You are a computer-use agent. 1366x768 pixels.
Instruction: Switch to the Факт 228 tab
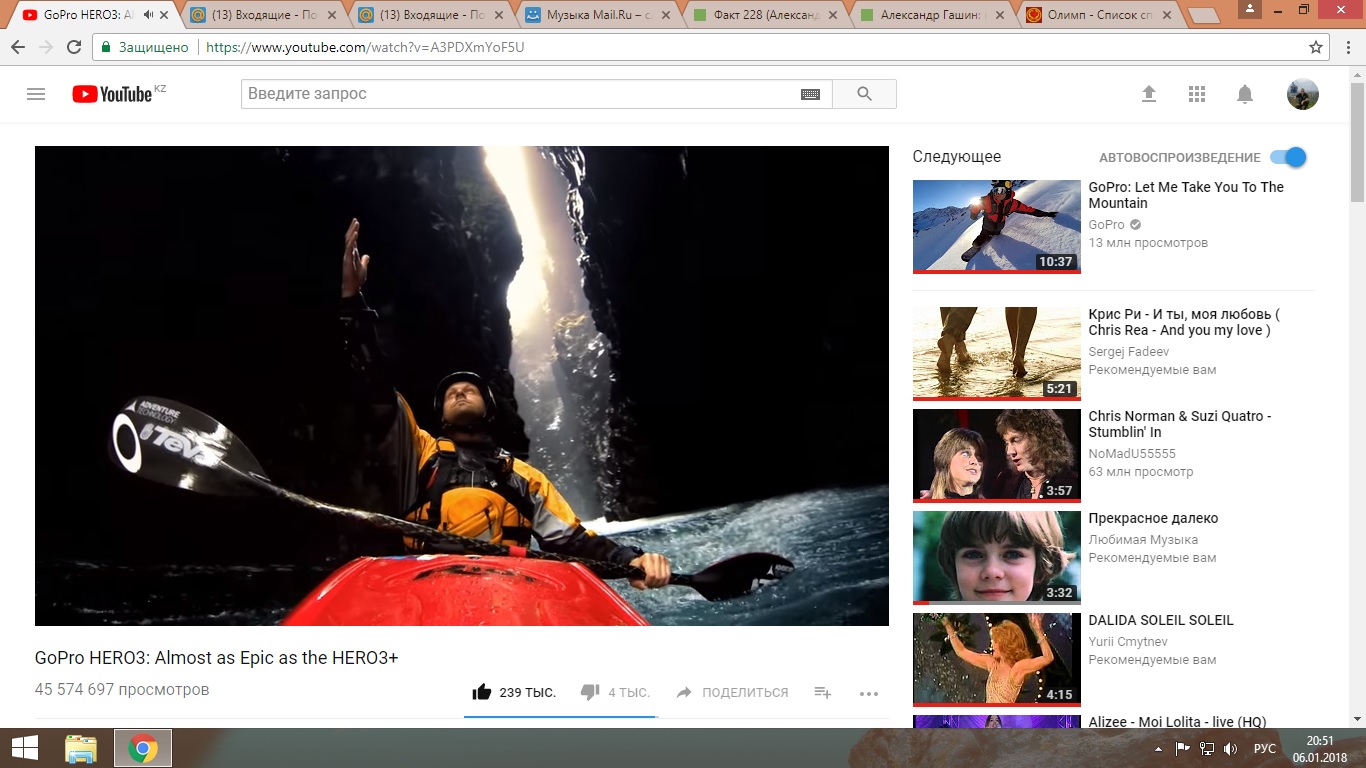[765, 15]
